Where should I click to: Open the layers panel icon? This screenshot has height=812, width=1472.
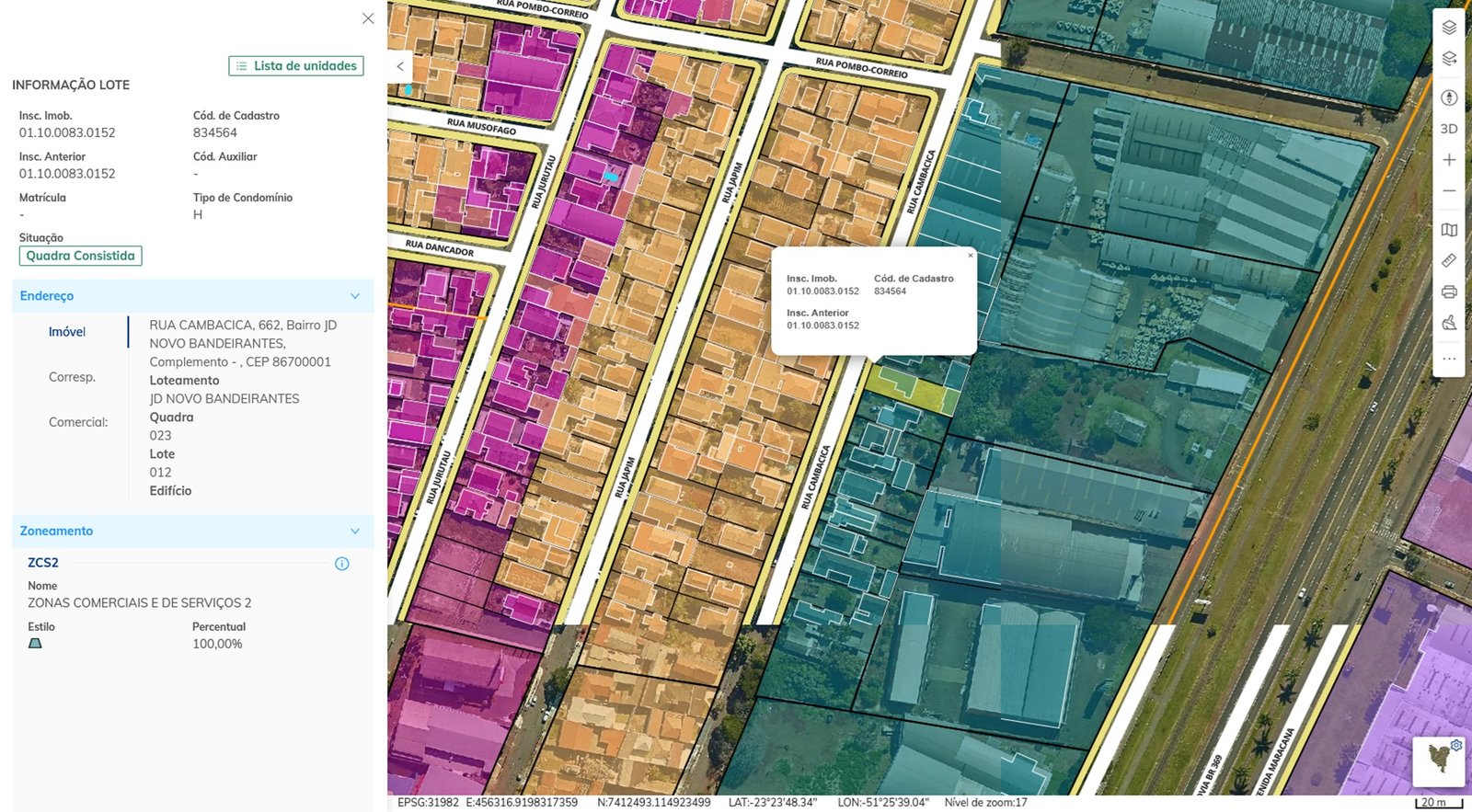pyautogui.click(x=1449, y=28)
